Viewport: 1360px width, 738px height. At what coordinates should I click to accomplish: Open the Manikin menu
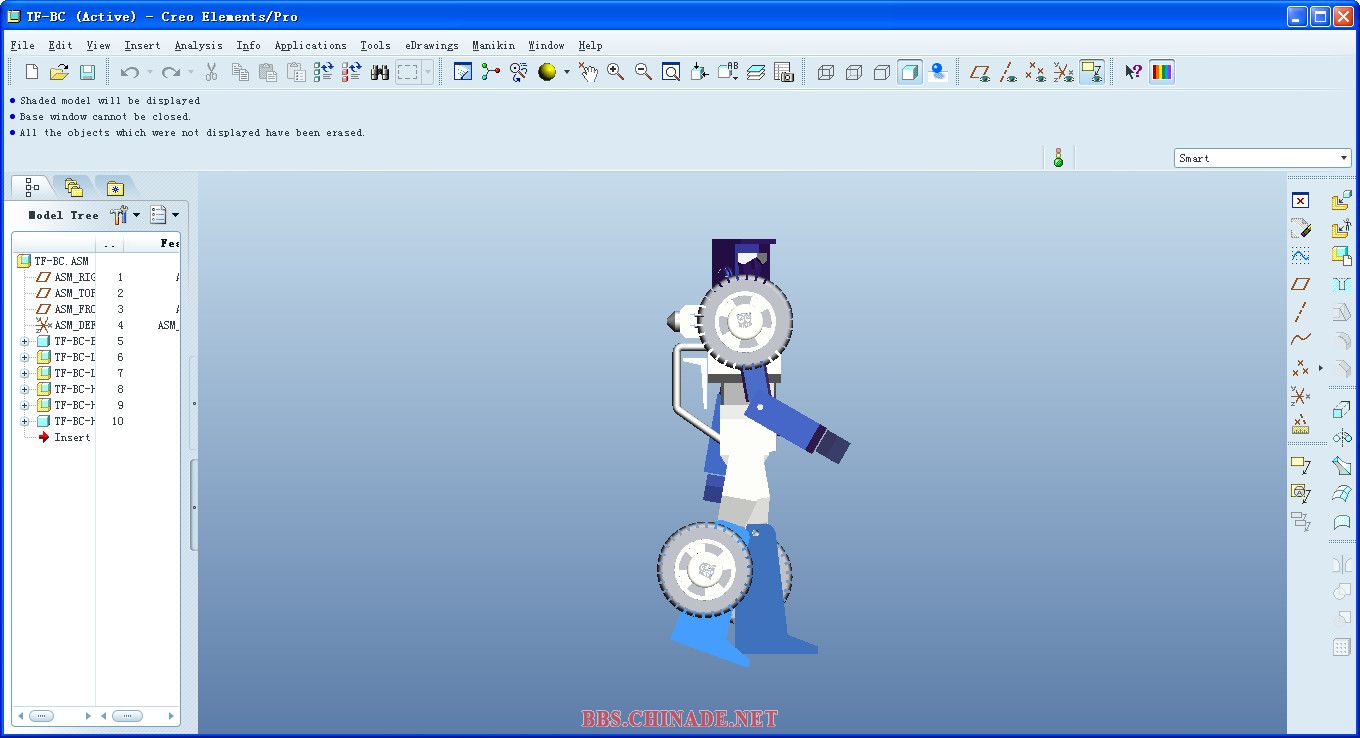pos(493,45)
